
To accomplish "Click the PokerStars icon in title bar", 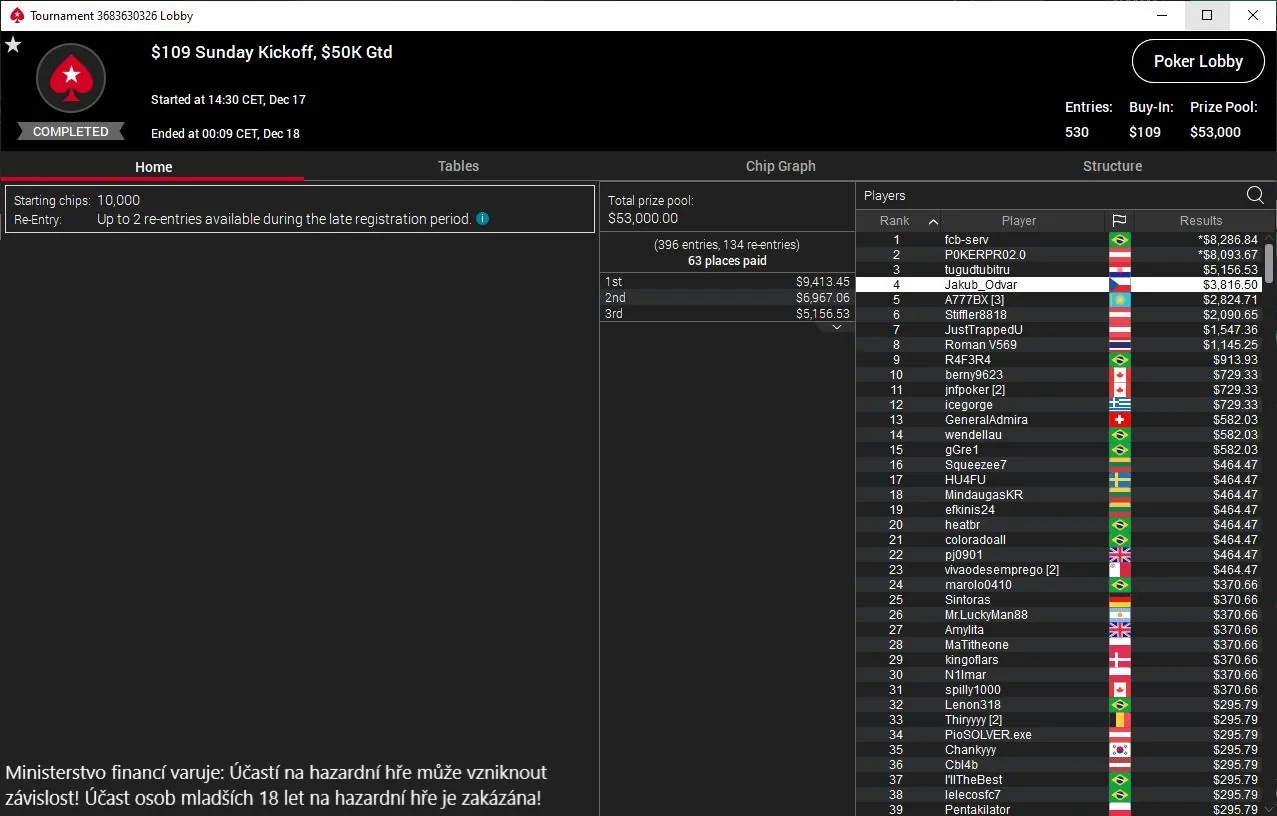I will coord(16,16).
